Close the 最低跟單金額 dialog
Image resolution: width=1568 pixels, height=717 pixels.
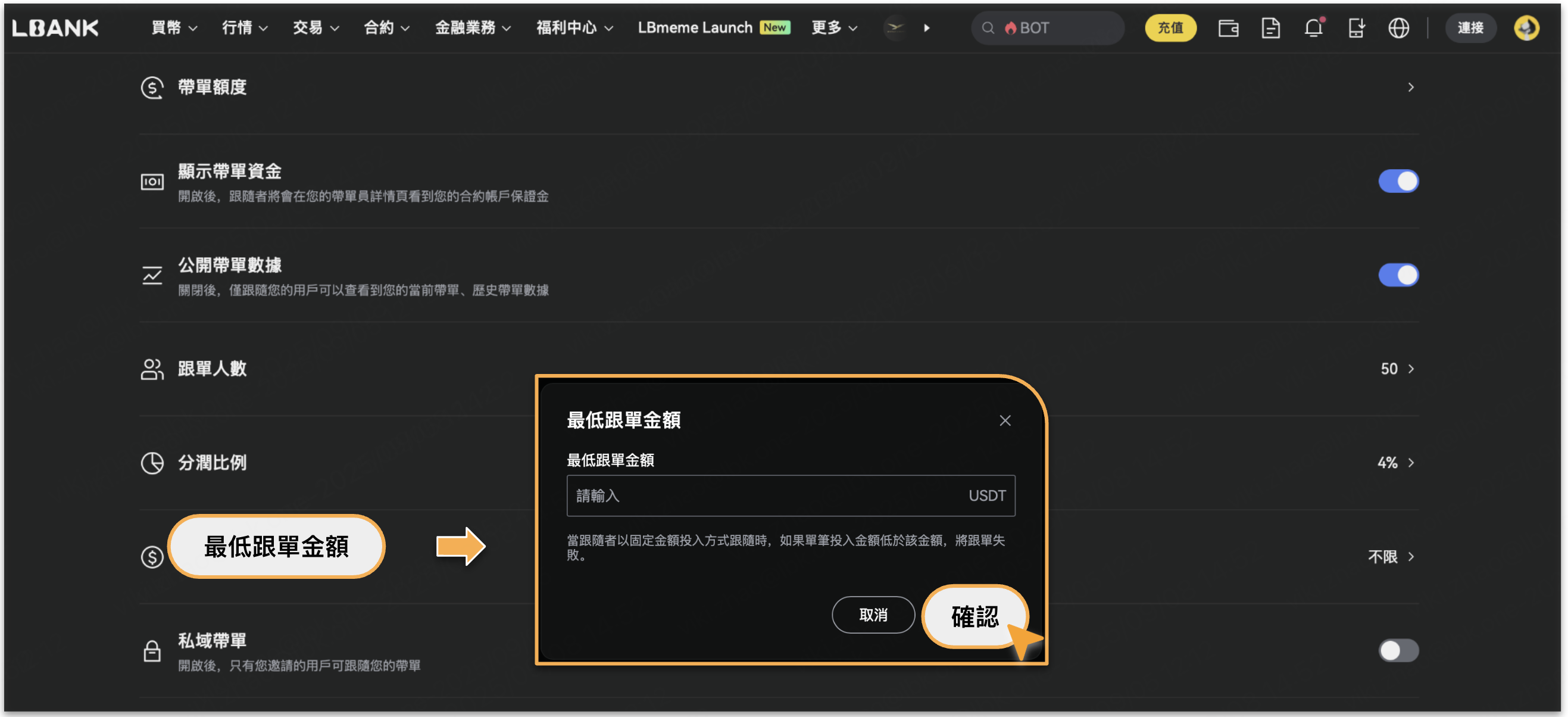(1005, 420)
